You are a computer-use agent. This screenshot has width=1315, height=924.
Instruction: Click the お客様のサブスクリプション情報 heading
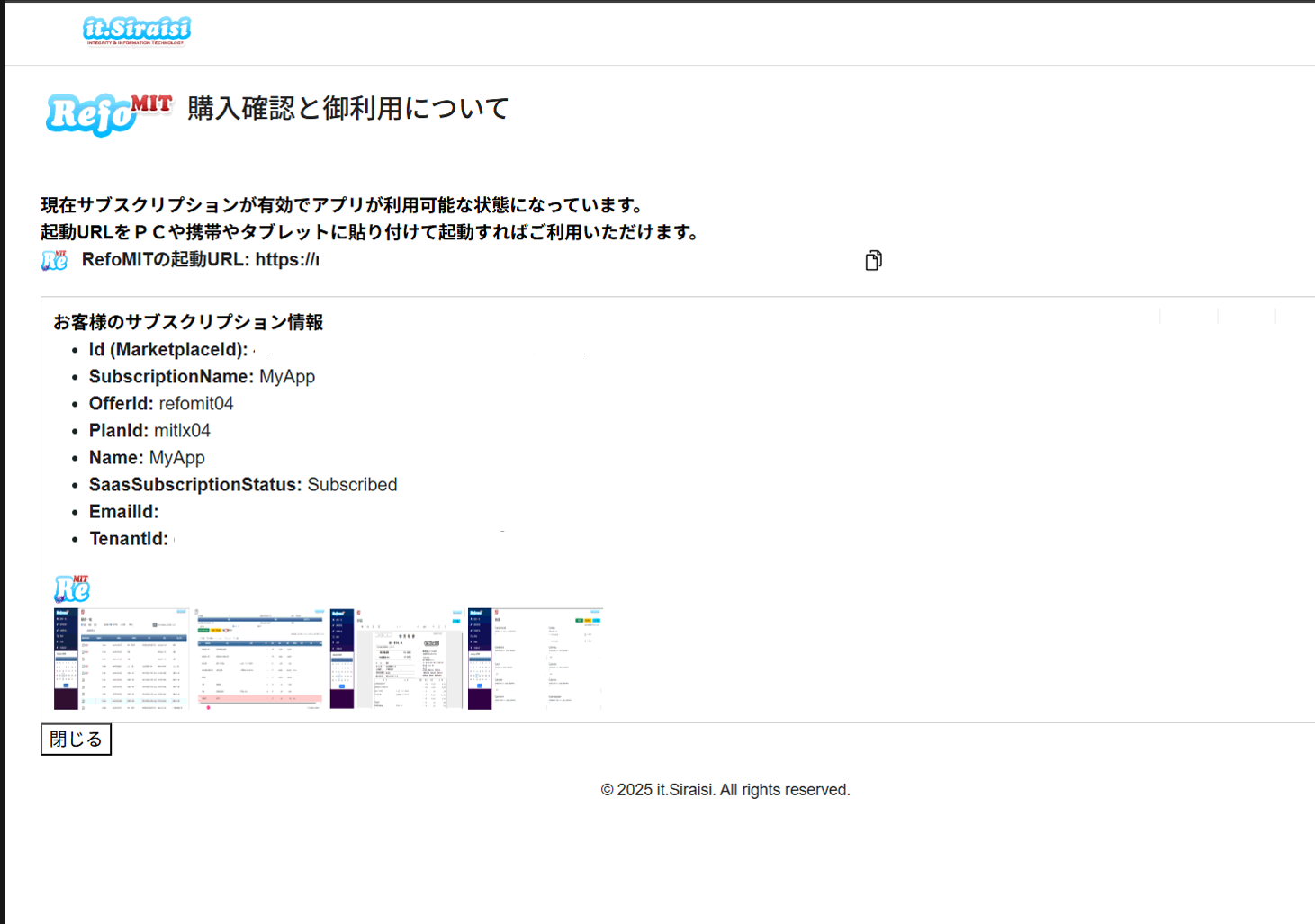188,322
